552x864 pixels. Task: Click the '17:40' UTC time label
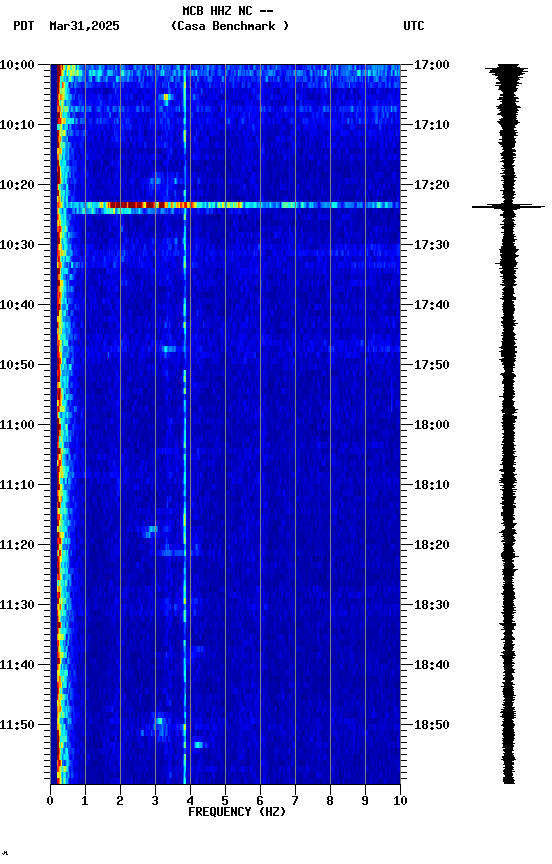[432, 305]
